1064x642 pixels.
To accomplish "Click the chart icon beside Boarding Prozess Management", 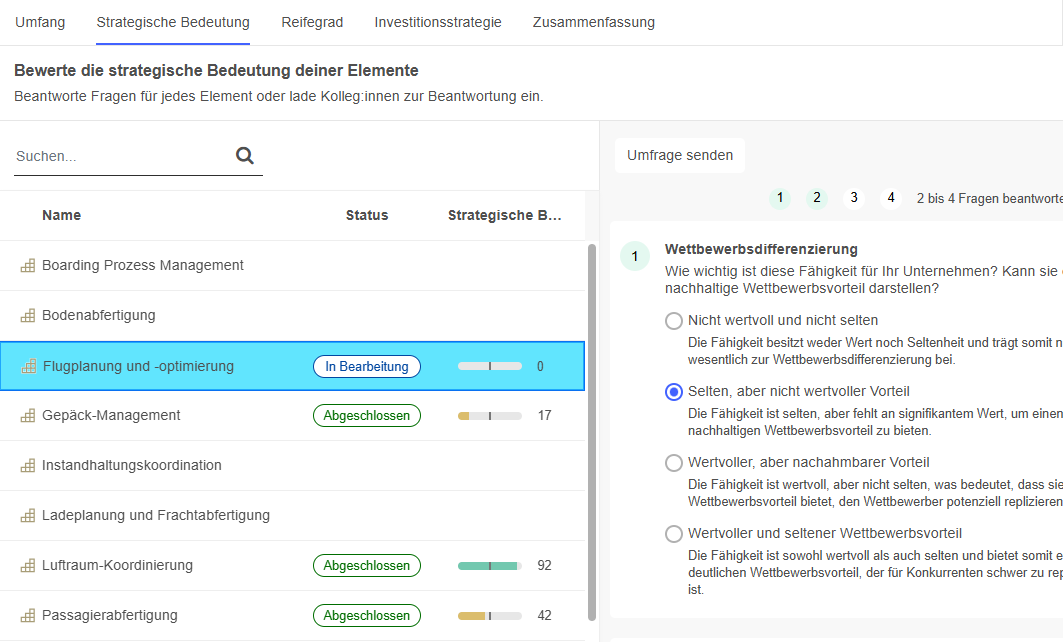I will [26, 265].
